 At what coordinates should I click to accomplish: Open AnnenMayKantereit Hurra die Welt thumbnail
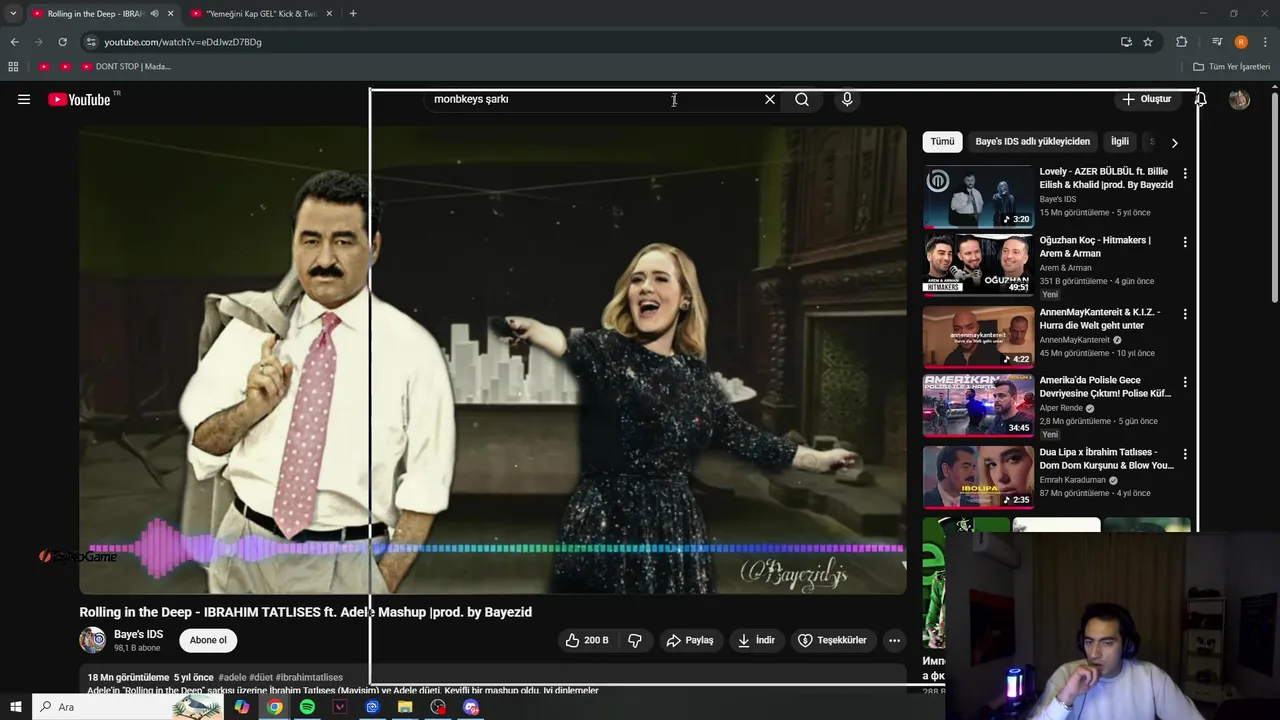[978, 337]
